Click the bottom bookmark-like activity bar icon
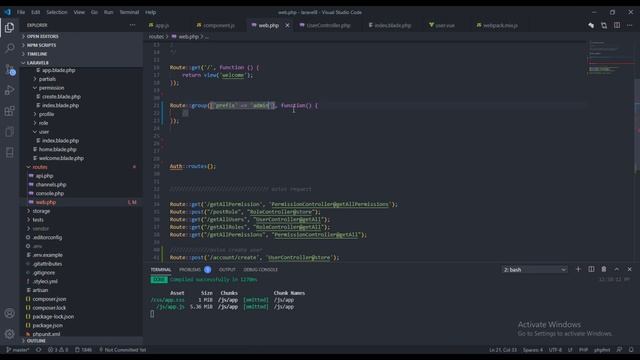Viewport: 640px width, 360px height. (x=9, y=153)
